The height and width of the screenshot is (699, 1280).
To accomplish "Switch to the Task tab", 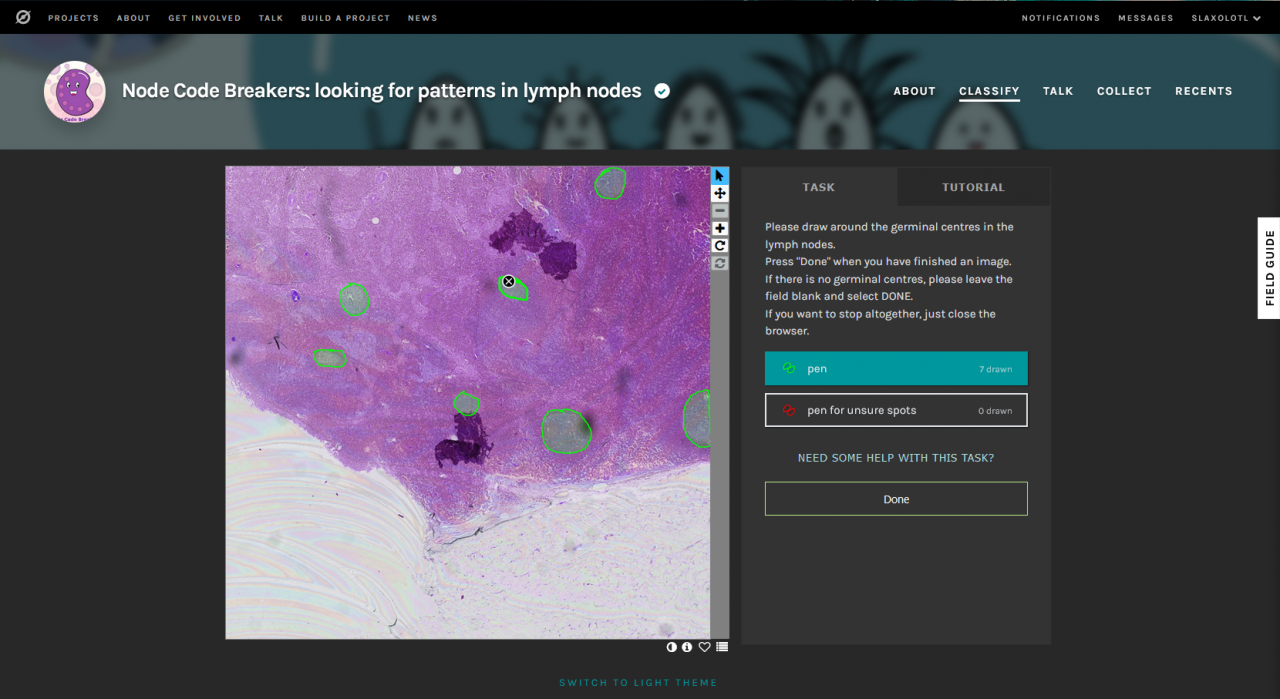I will point(819,187).
